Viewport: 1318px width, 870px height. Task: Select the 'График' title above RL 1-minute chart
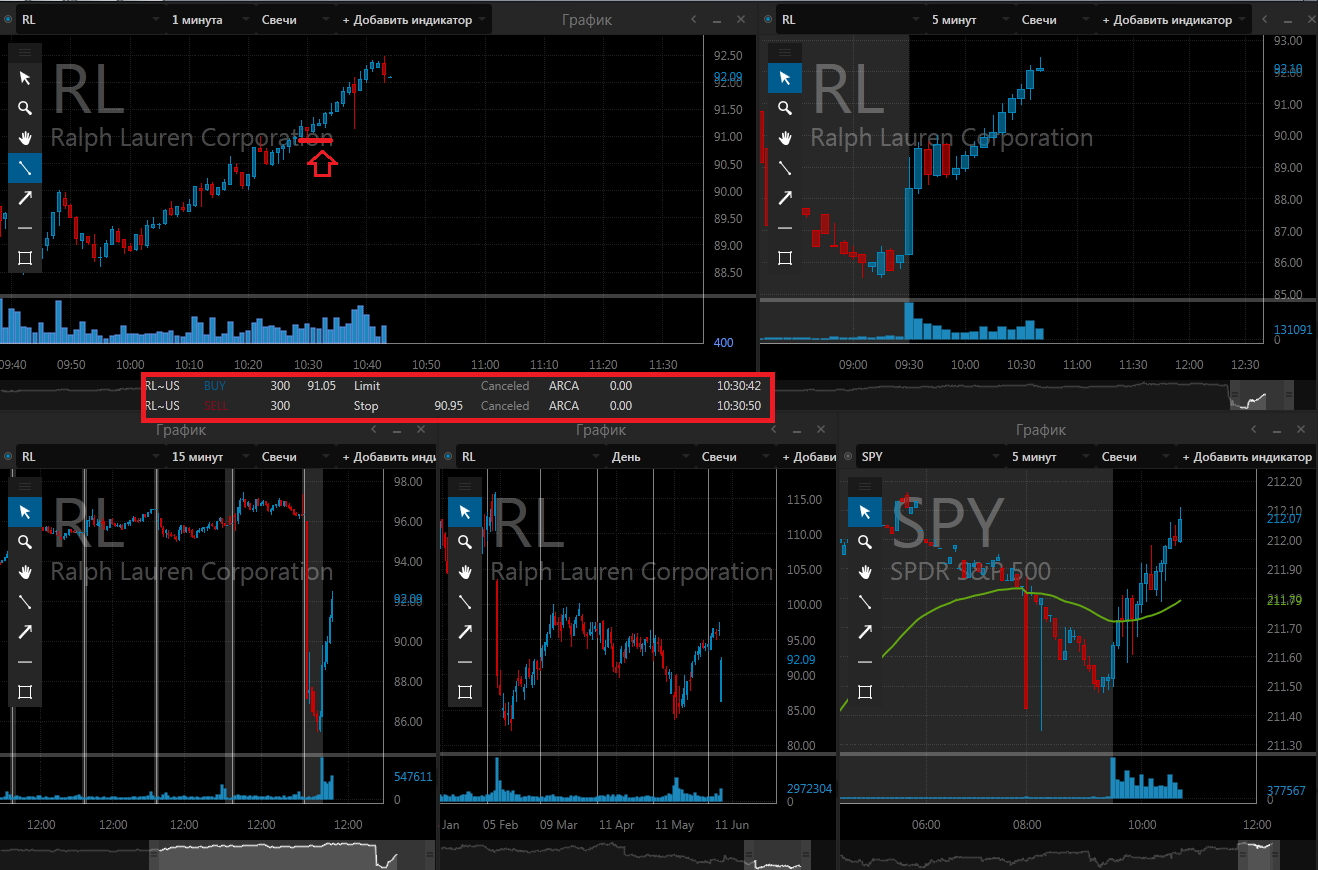click(x=586, y=20)
